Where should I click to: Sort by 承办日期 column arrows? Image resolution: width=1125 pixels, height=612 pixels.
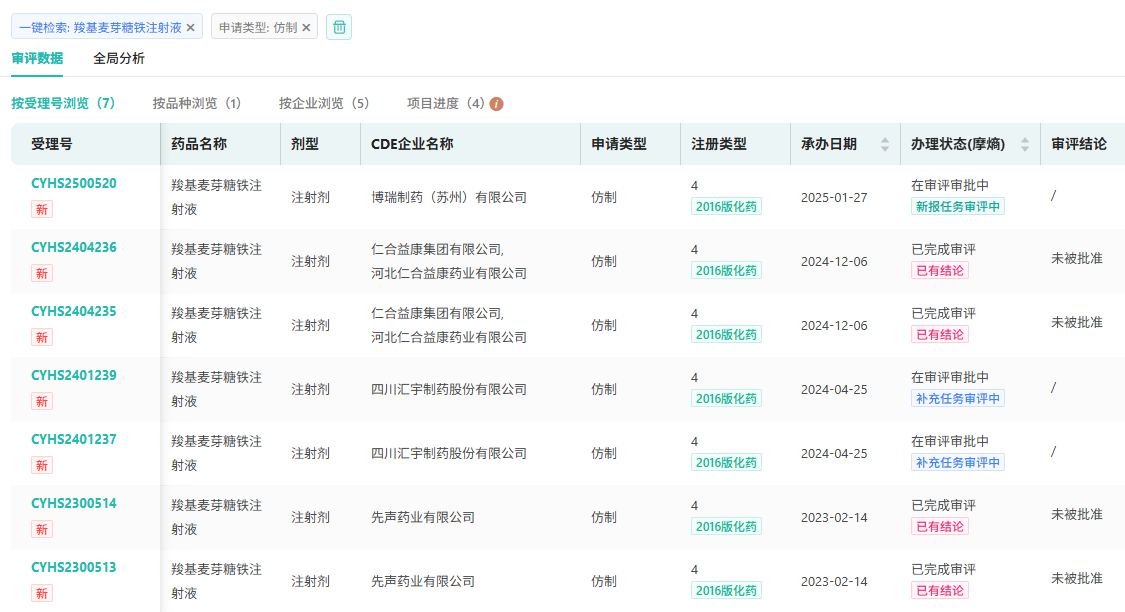tap(884, 144)
